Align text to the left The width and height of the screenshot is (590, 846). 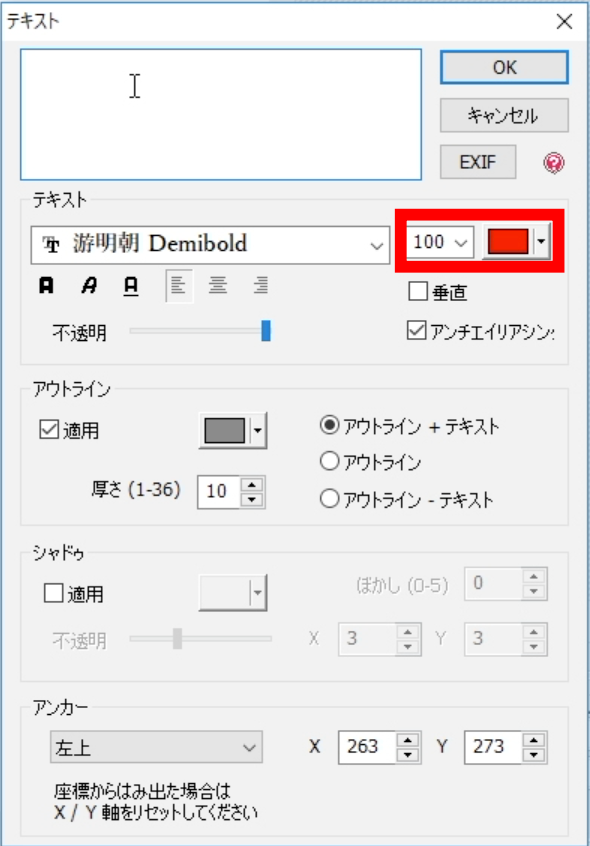pos(179,285)
